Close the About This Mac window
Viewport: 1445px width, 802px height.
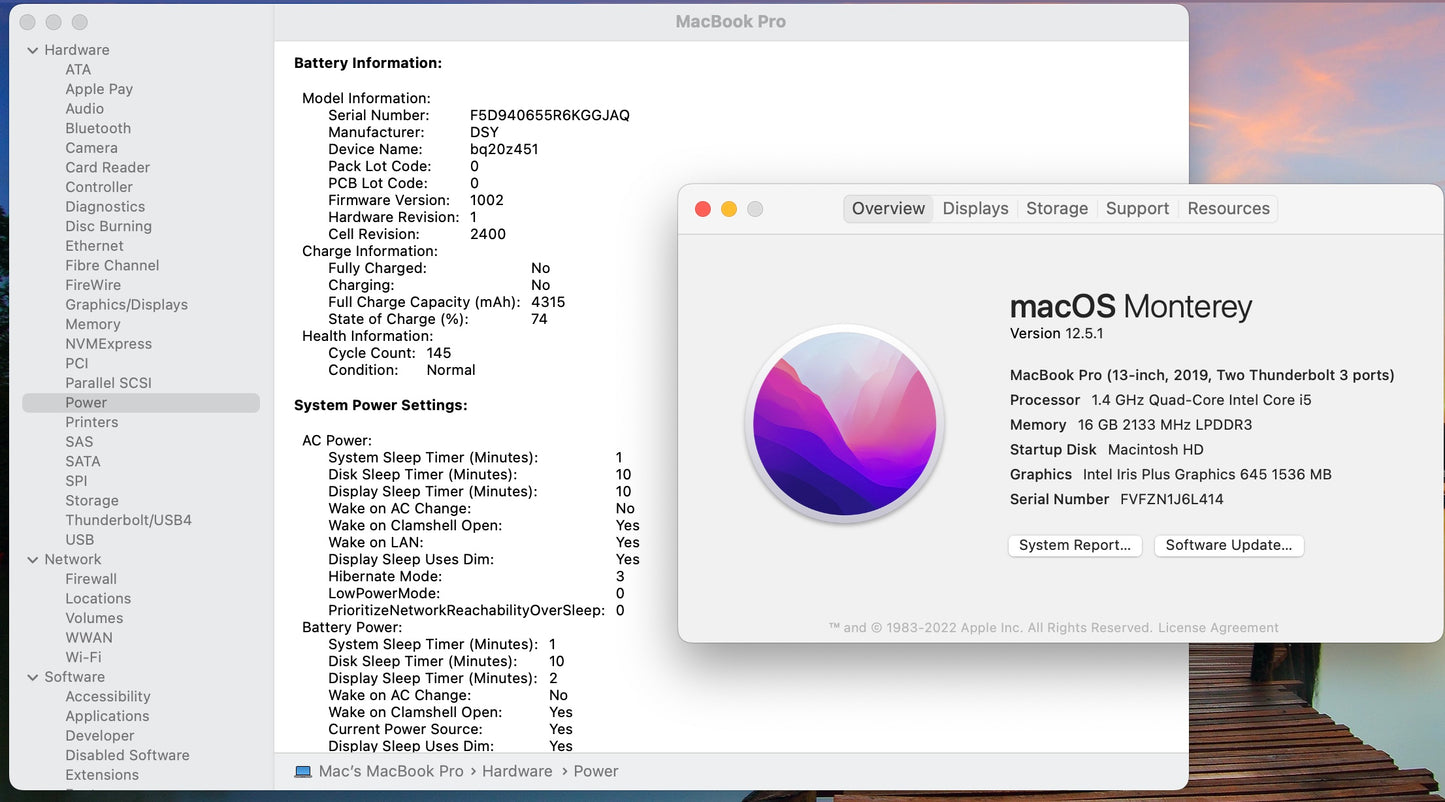tap(703, 209)
